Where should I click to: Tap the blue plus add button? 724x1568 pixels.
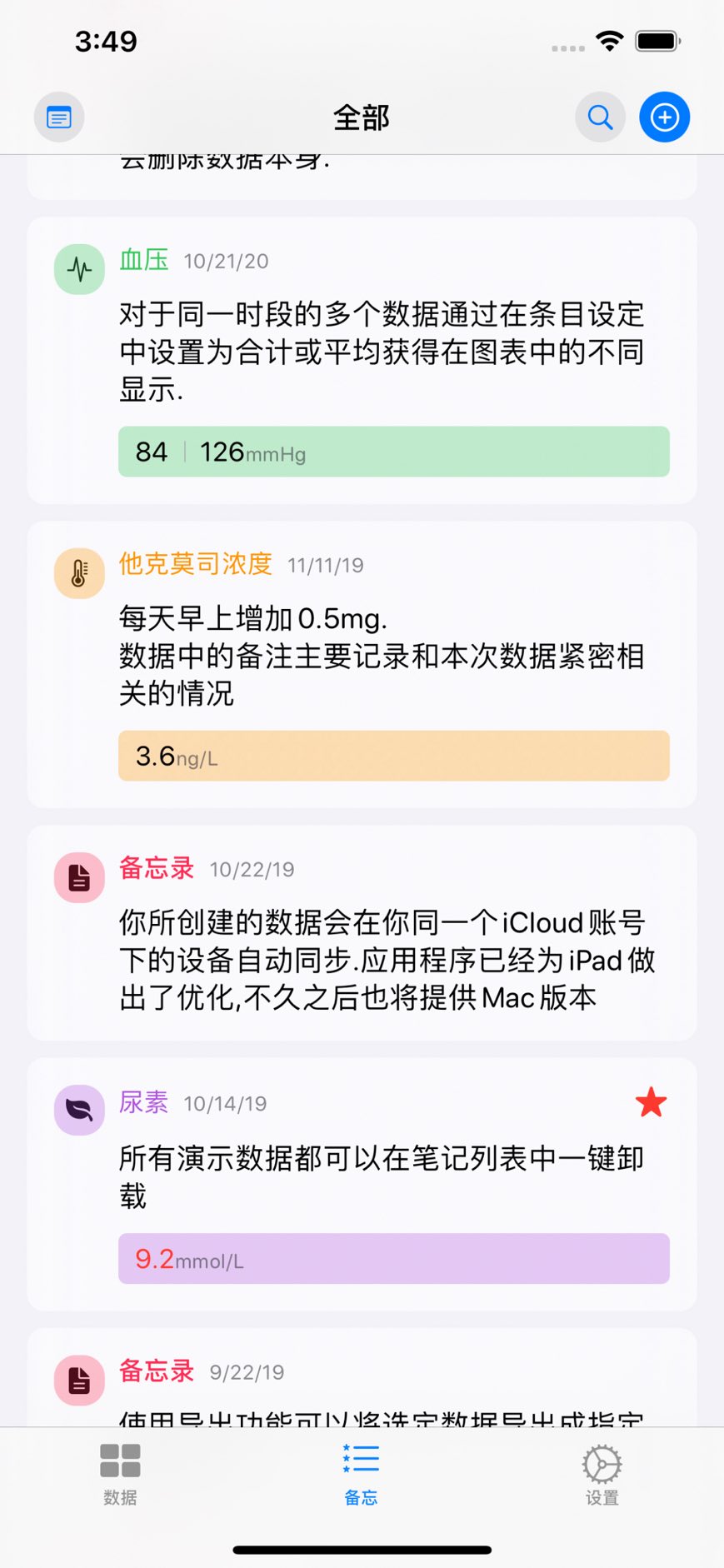(664, 117)
